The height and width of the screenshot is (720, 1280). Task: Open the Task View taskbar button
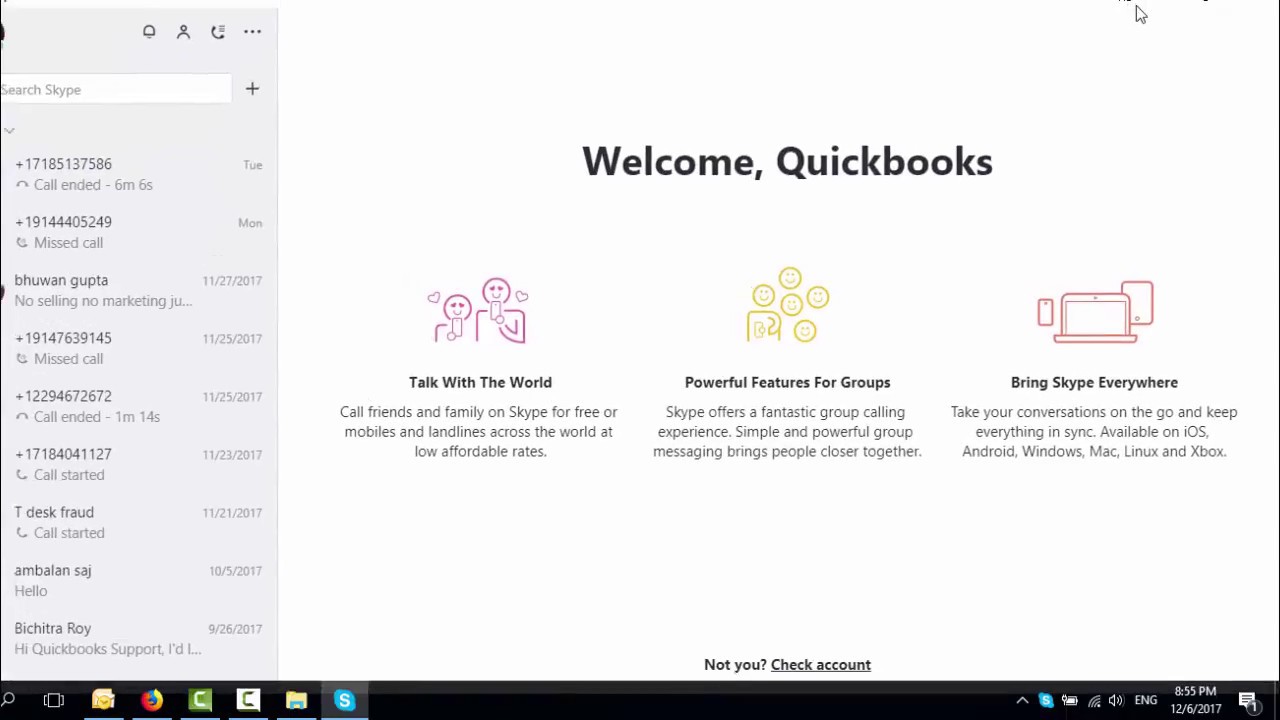pyautogui.click(x=54, y=701)
